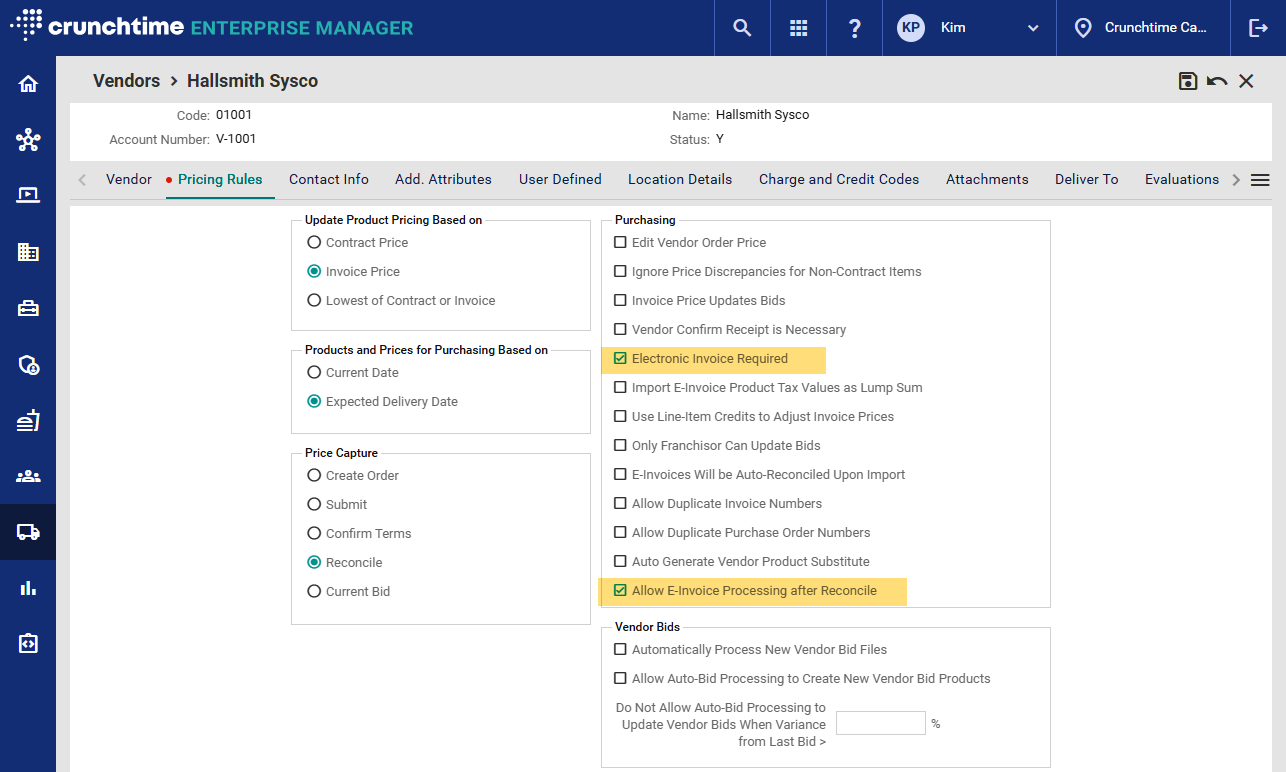Click the location pin icon

[1082, 28]
